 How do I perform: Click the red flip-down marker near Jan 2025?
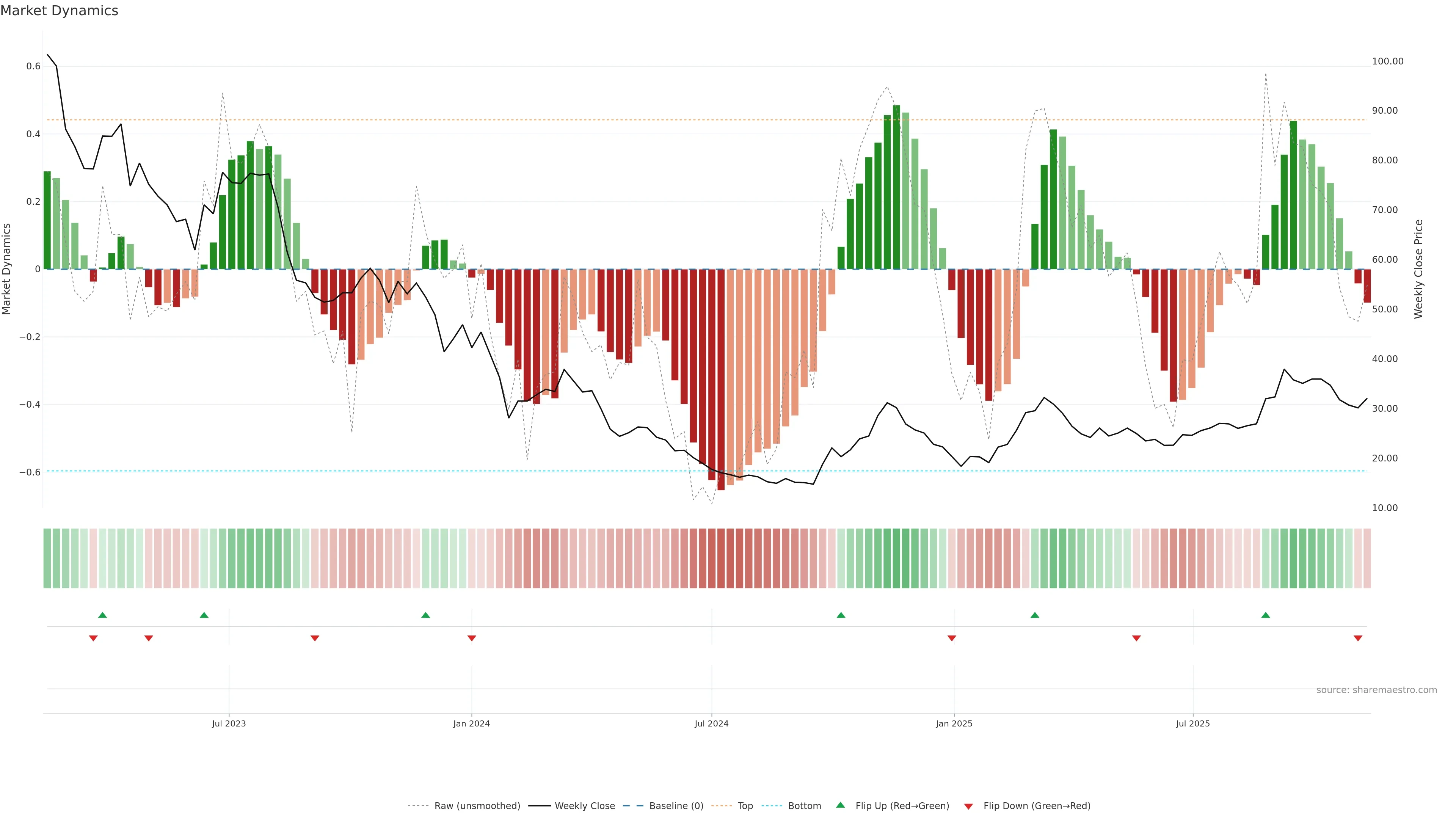click(952, 638)
